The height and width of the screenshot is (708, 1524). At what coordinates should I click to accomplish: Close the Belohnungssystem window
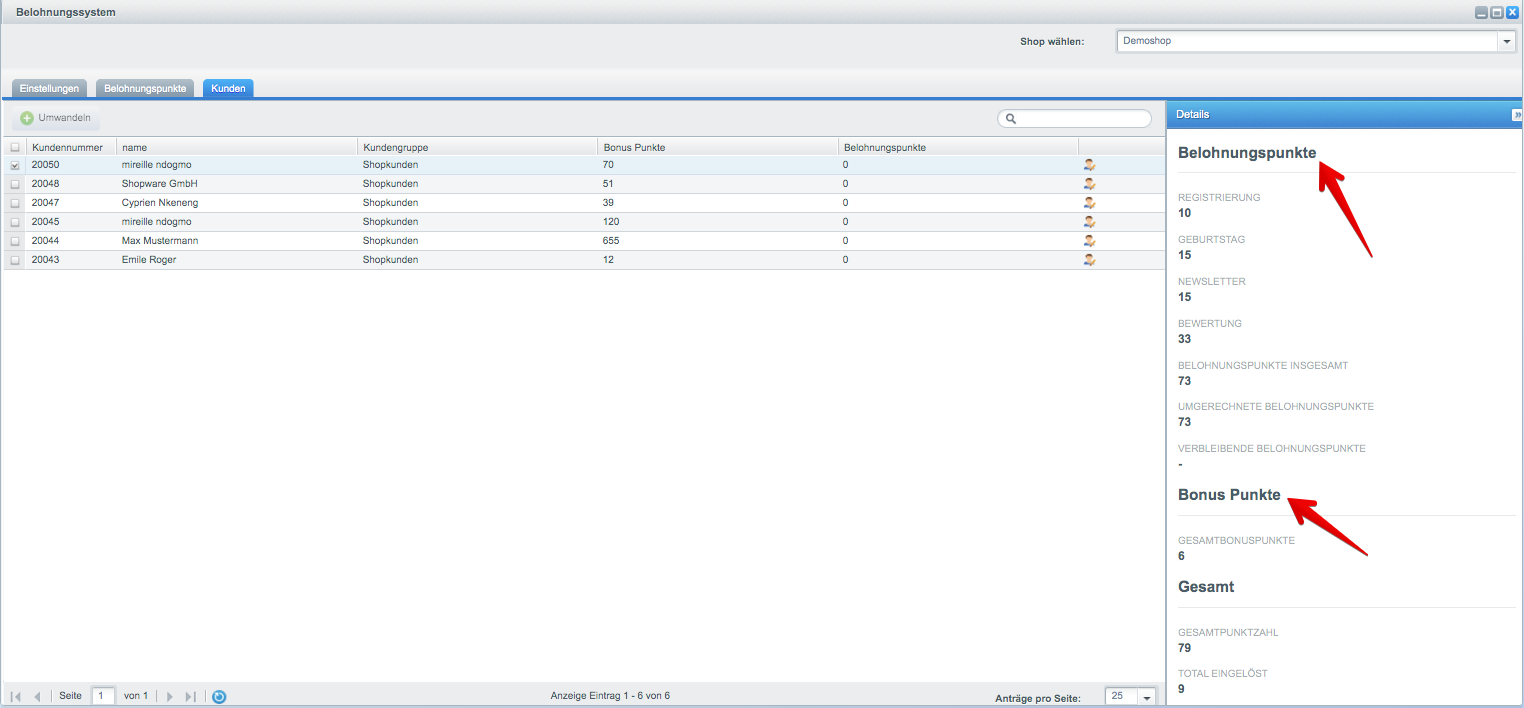click(1513, 12)
